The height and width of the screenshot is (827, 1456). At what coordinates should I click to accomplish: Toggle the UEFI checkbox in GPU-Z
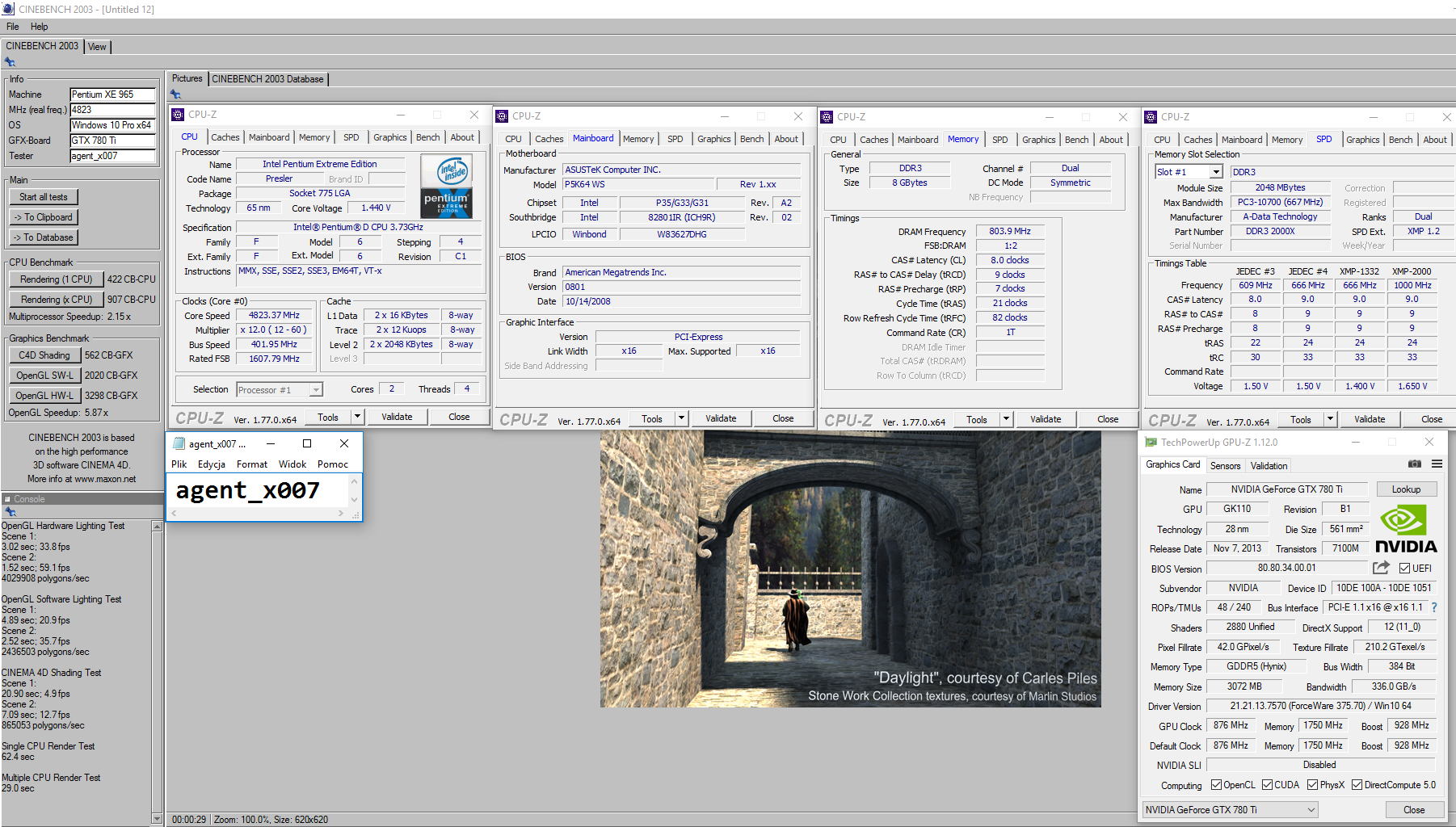pyautogui.click(x=1404, y=569)
